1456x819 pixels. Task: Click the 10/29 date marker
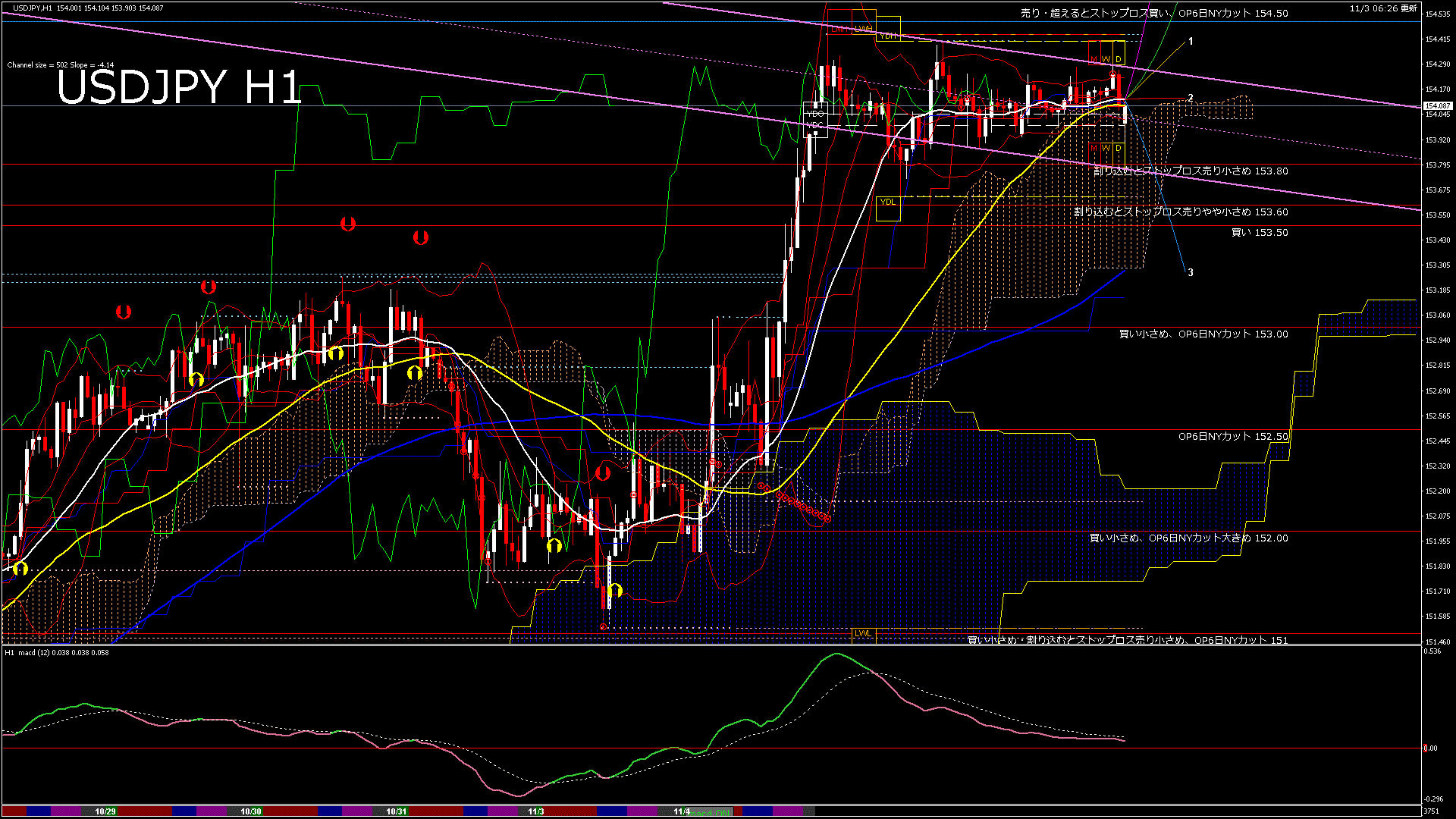coord(105,811)
